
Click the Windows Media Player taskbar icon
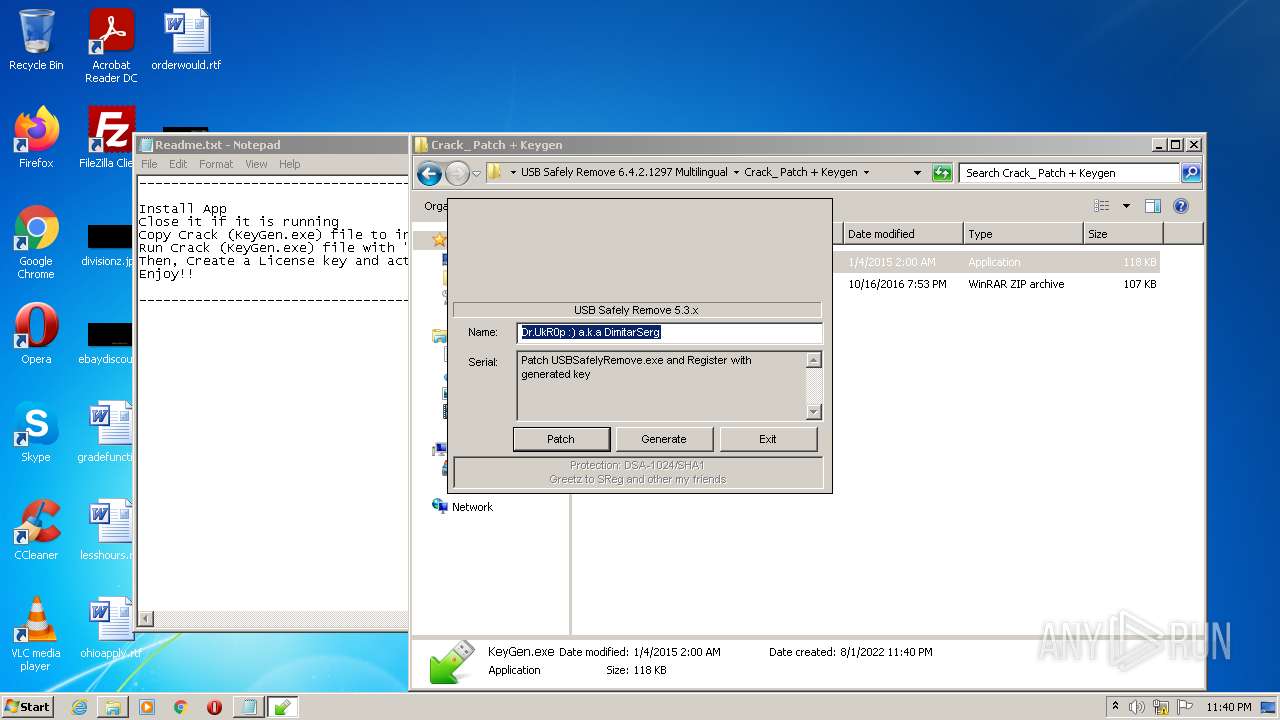click(147, 707)
